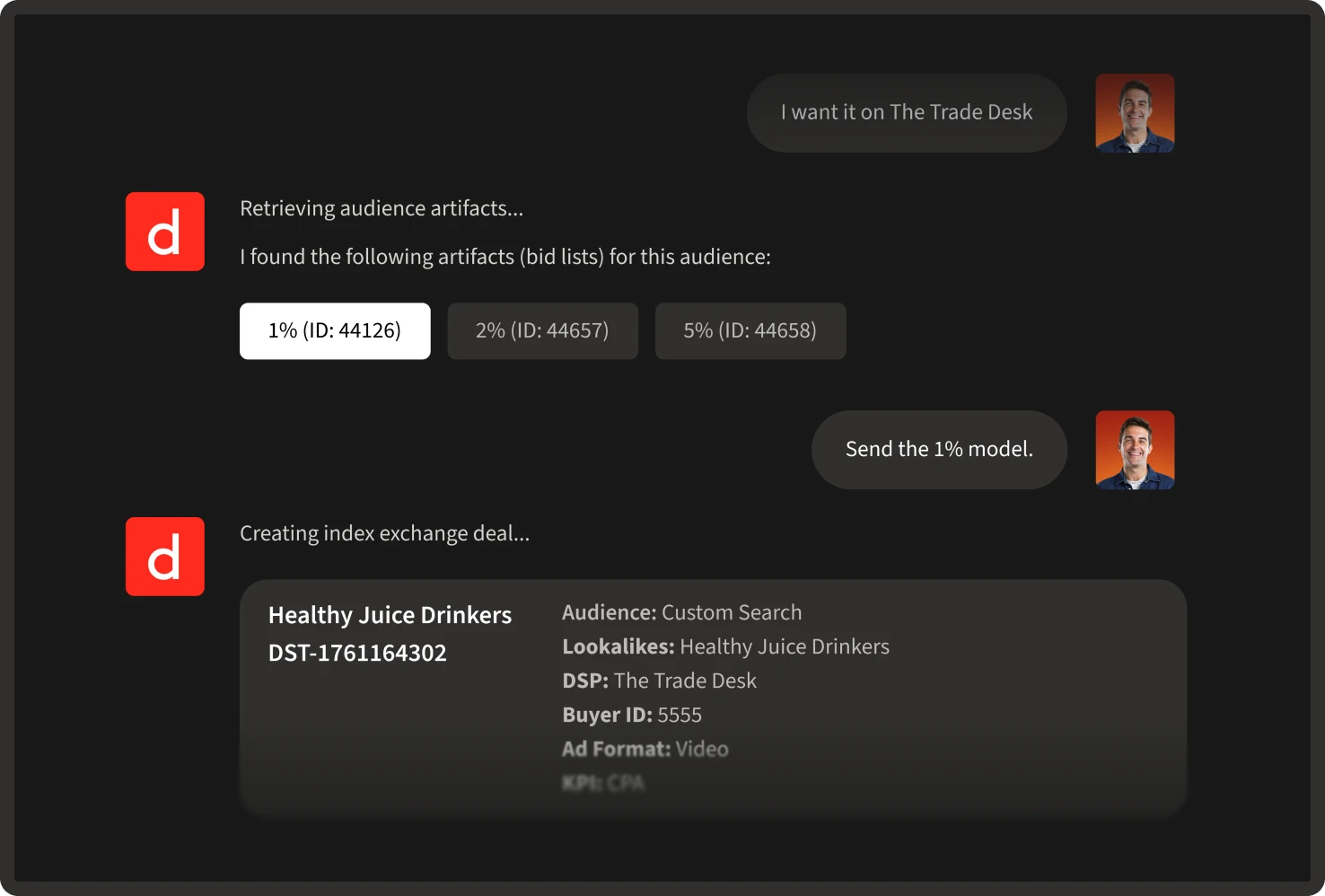Choose the 2% (ID: 44657) artifact option
This screenshot has width=1325, height=896.
coord(542,331)
